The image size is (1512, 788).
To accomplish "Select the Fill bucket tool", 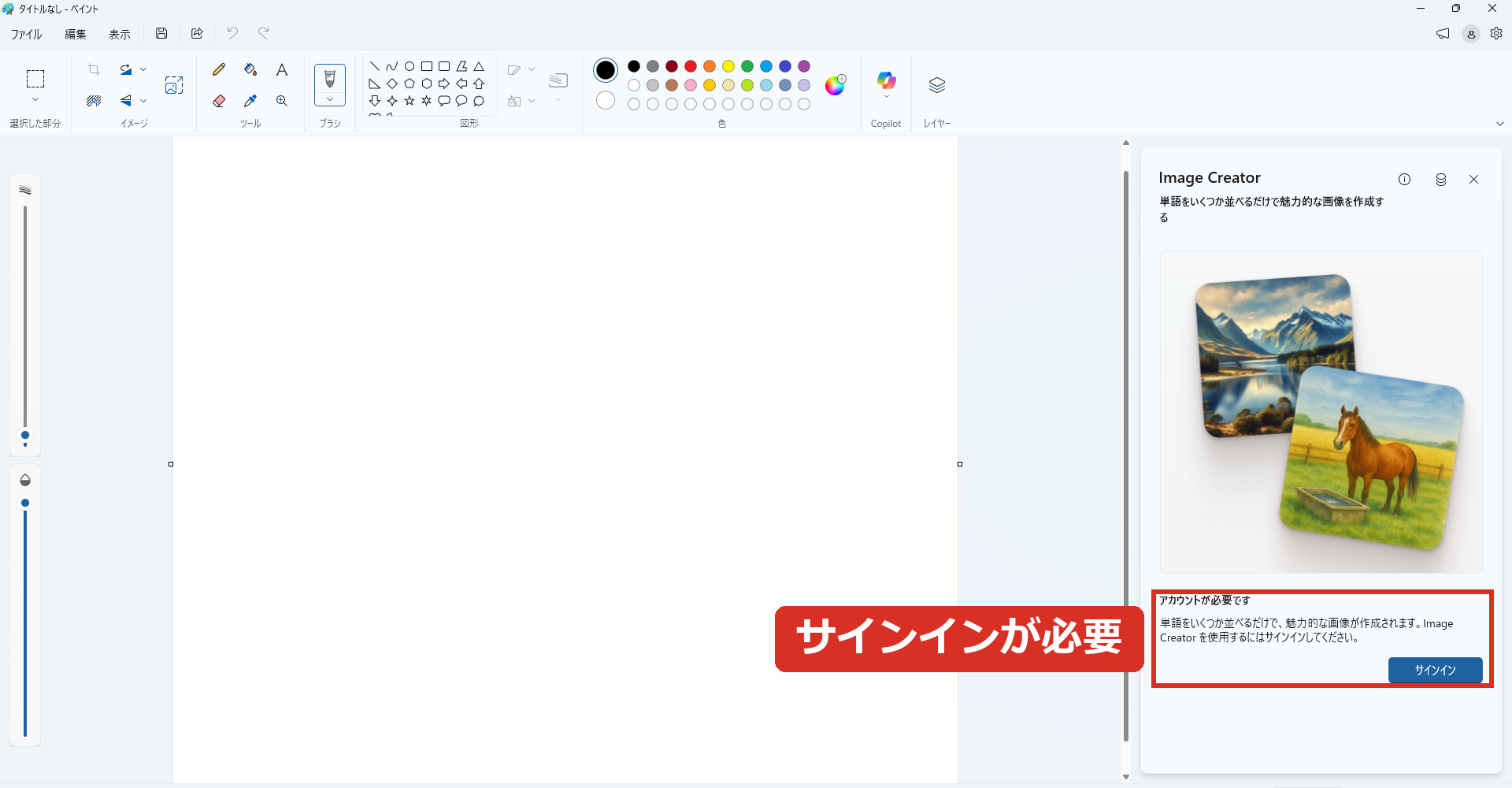I will (x=250, y=69).
